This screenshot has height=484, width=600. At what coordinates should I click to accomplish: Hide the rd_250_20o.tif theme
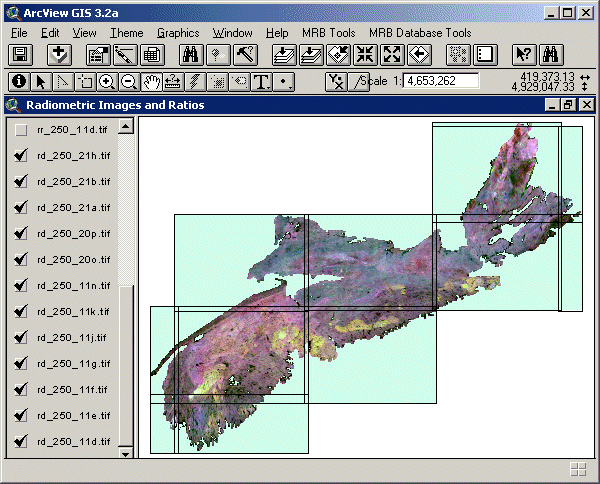(21, 260)
